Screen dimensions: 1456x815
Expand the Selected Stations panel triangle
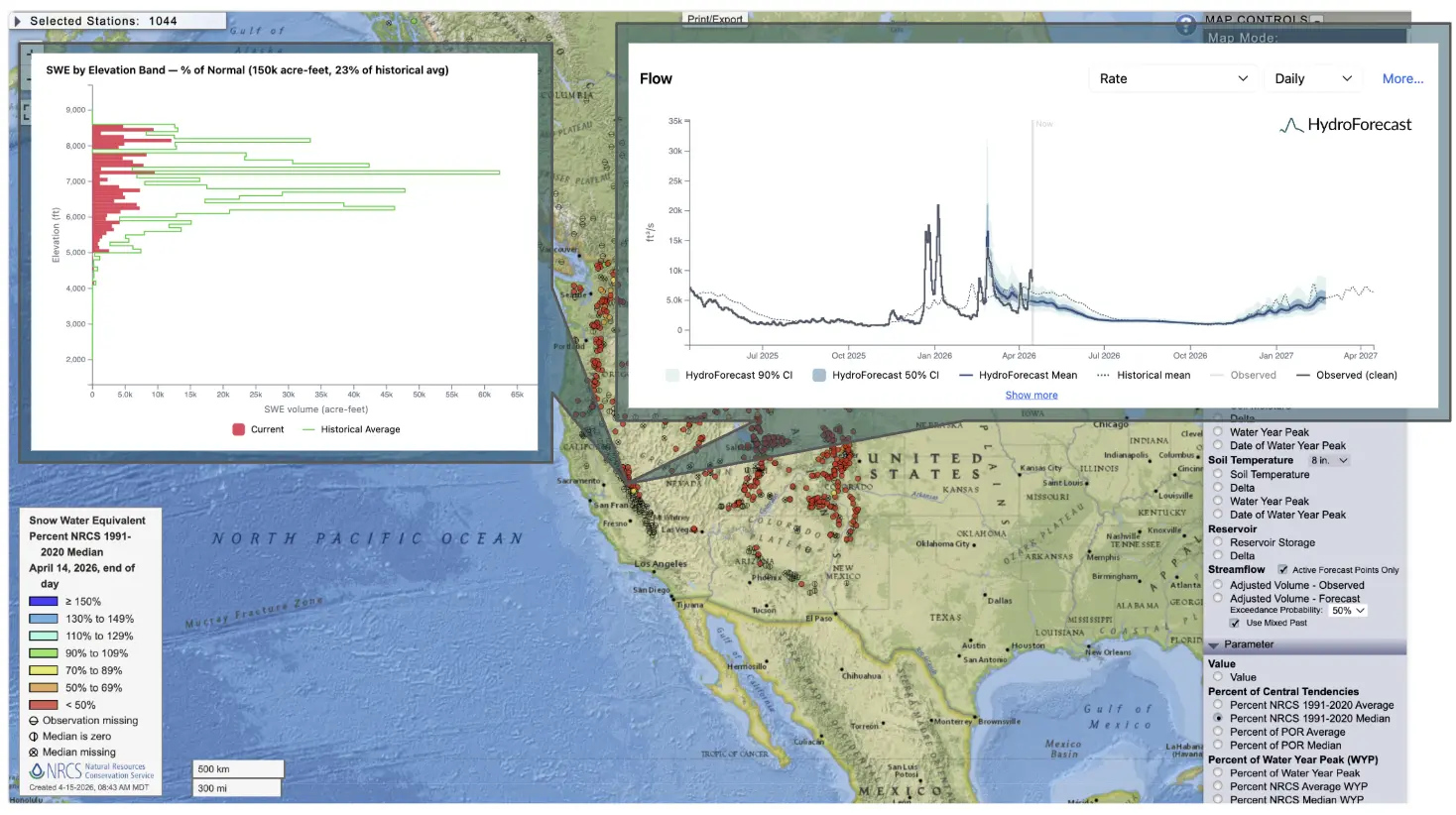pyautogui.click(x=17, y=21)
